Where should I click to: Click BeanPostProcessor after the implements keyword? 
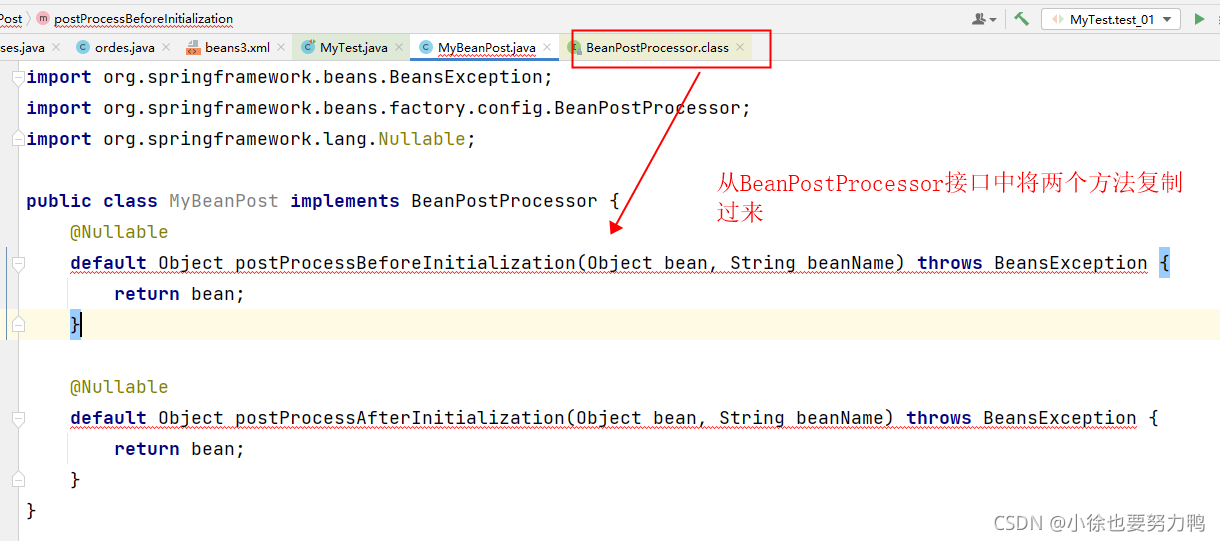tap(504, 201)
